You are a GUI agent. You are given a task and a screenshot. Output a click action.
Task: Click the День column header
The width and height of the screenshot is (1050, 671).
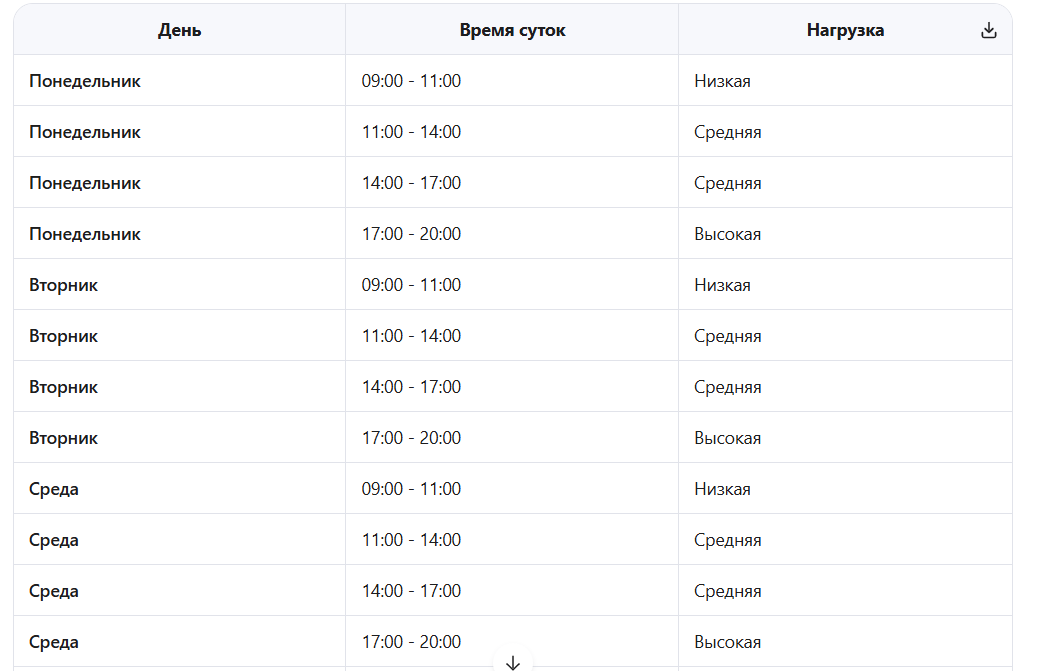[x=179, y=30]
